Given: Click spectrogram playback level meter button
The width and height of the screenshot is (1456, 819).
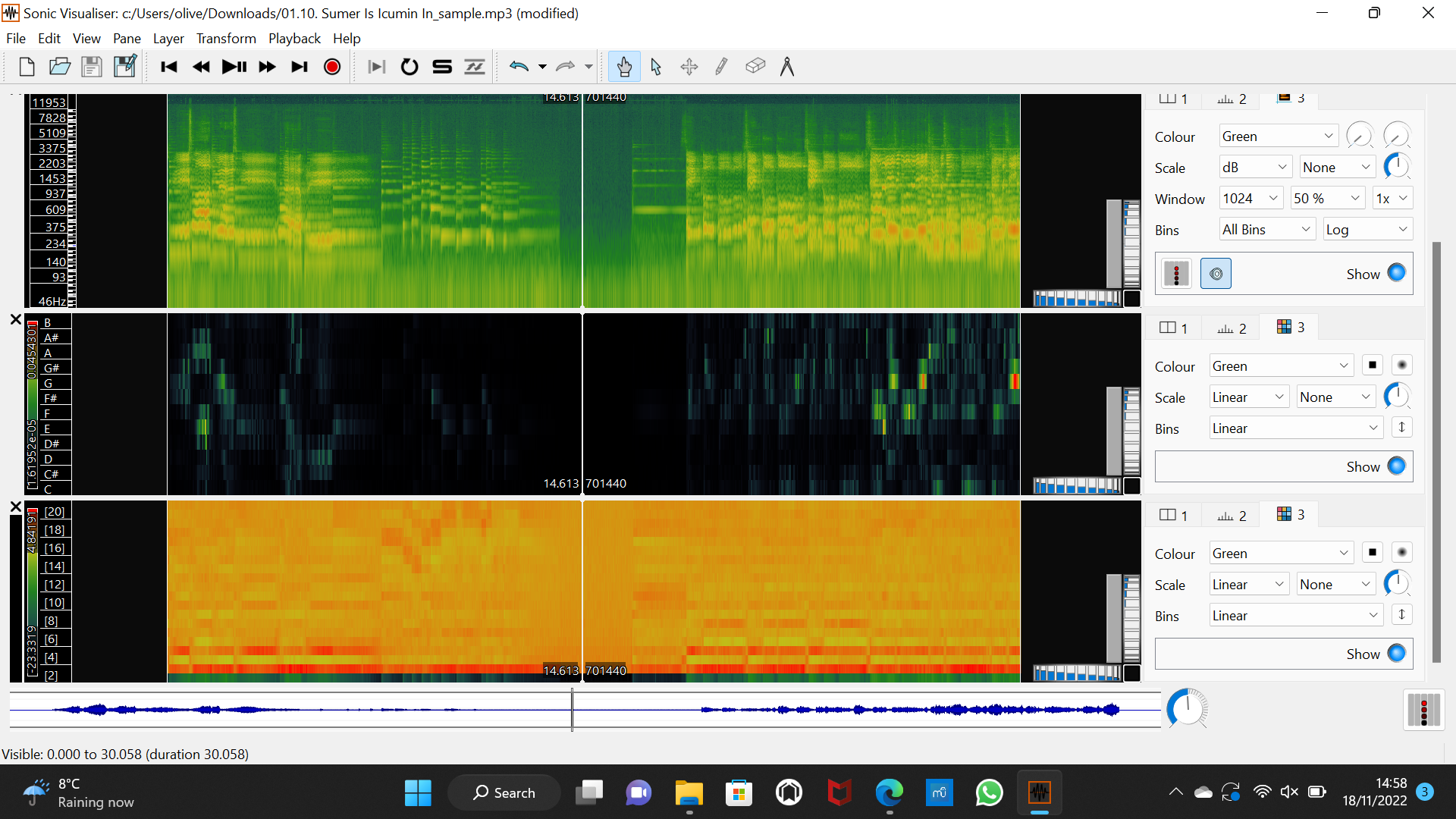Looking at the screenshot, I should pos(1176,274).
